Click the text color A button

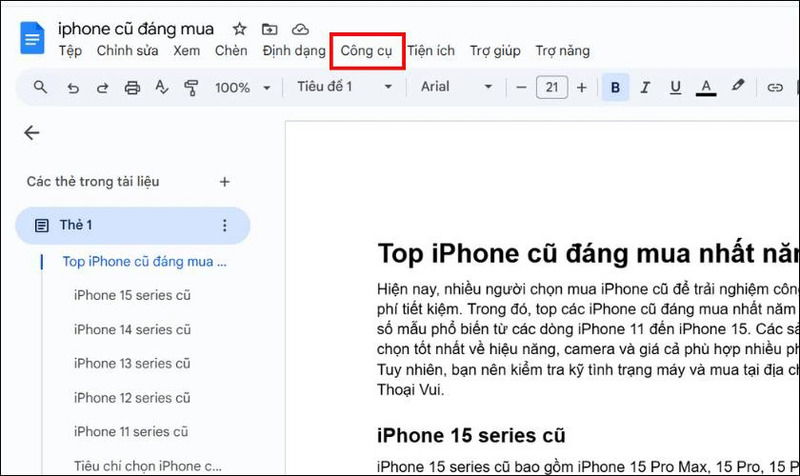pos(706,88)
